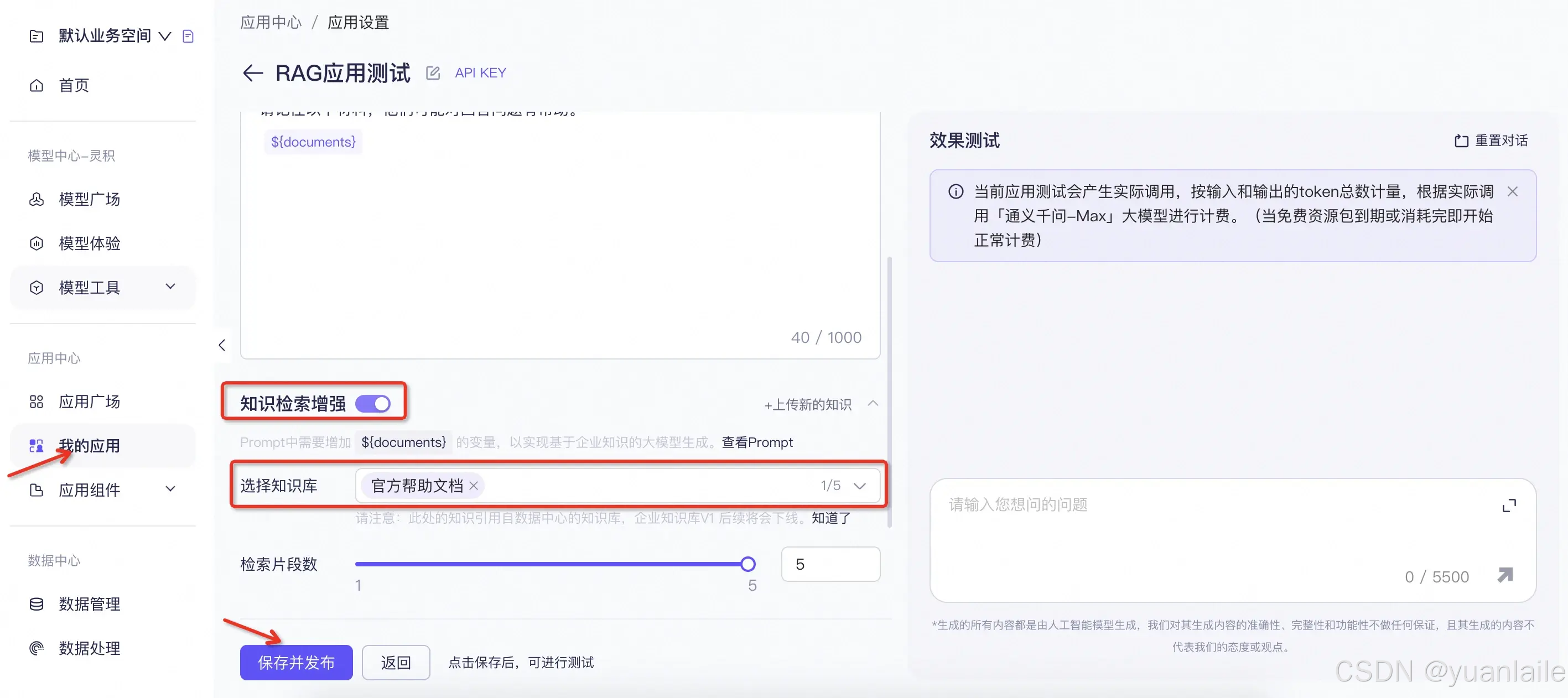The image size is (1568, 698).
Task: Open 数据管理 in sidebar
Action: click(x=89, y=603)
